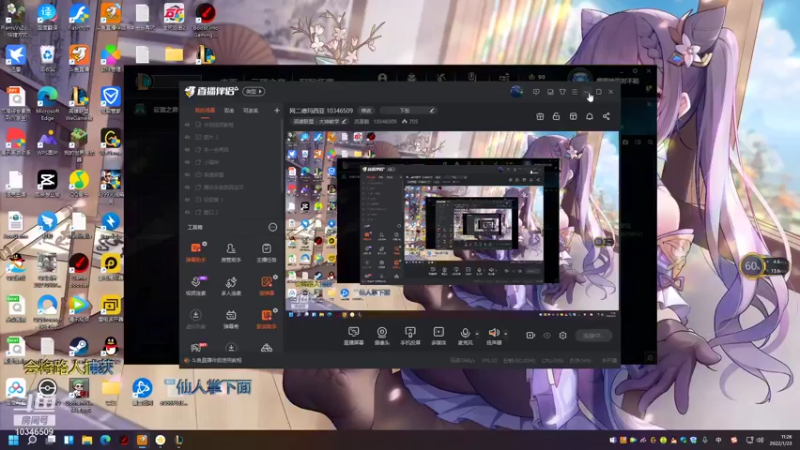Click the 连接中 start stream button
Viewport: 800px width, 450px height.
[593, 335]
